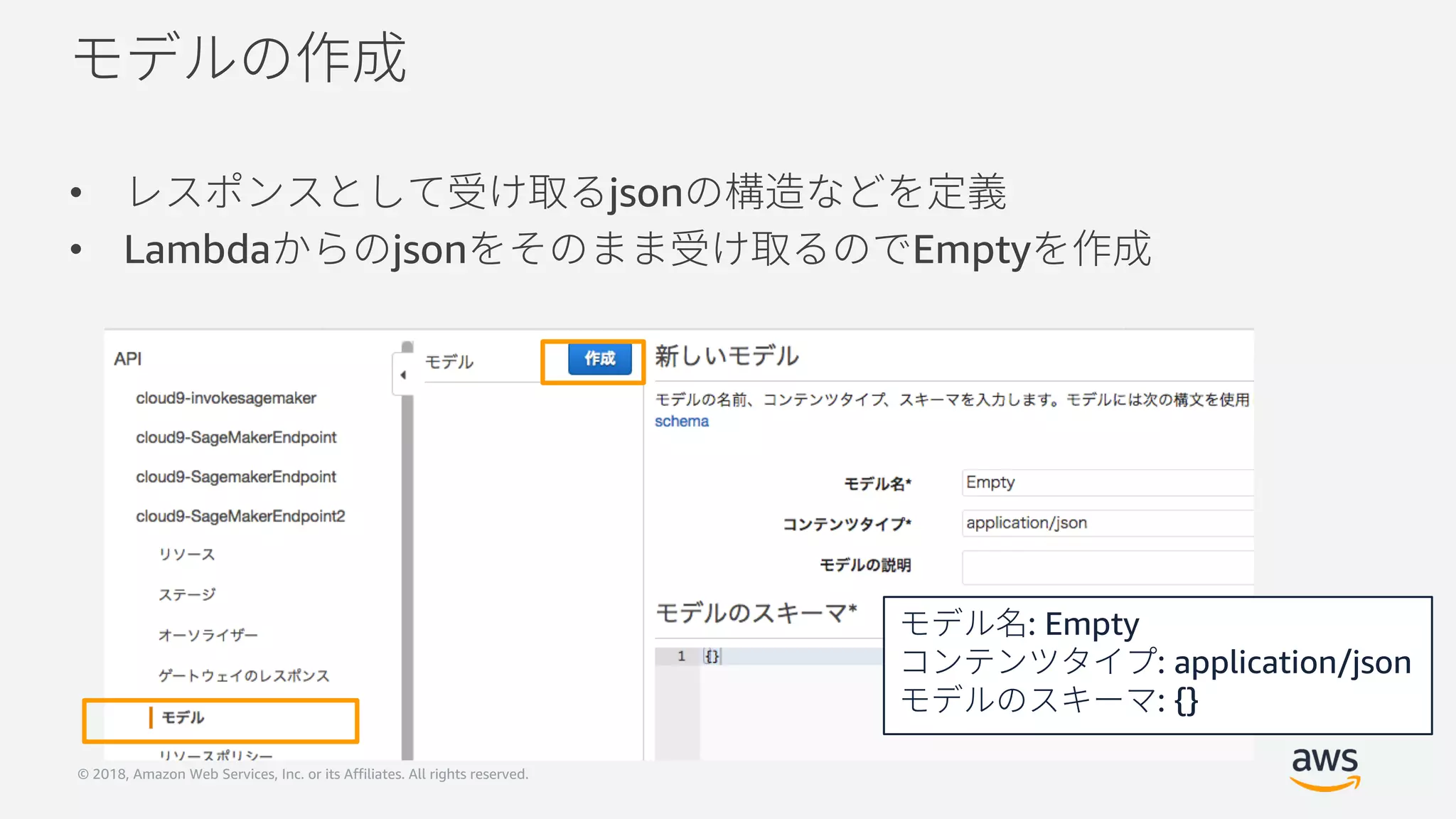The height and width of the screenshot is (819, 1456).
Task: Click the モデル panel heading
Action: click(449, 362)
